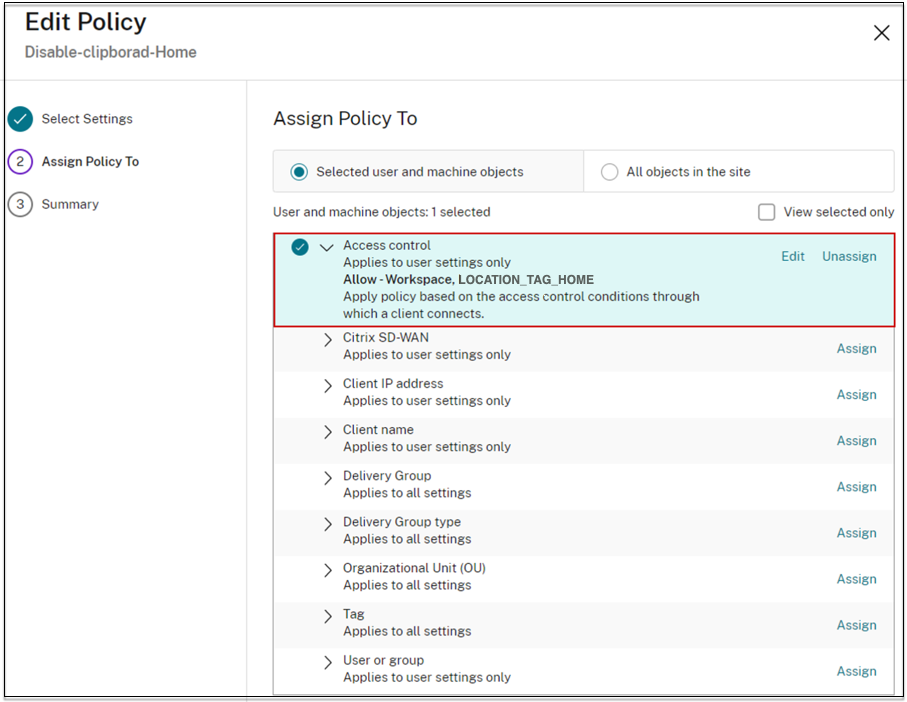The image size is (907, 702).
Task: Collapse the Access control row
Action: point(327,247)
